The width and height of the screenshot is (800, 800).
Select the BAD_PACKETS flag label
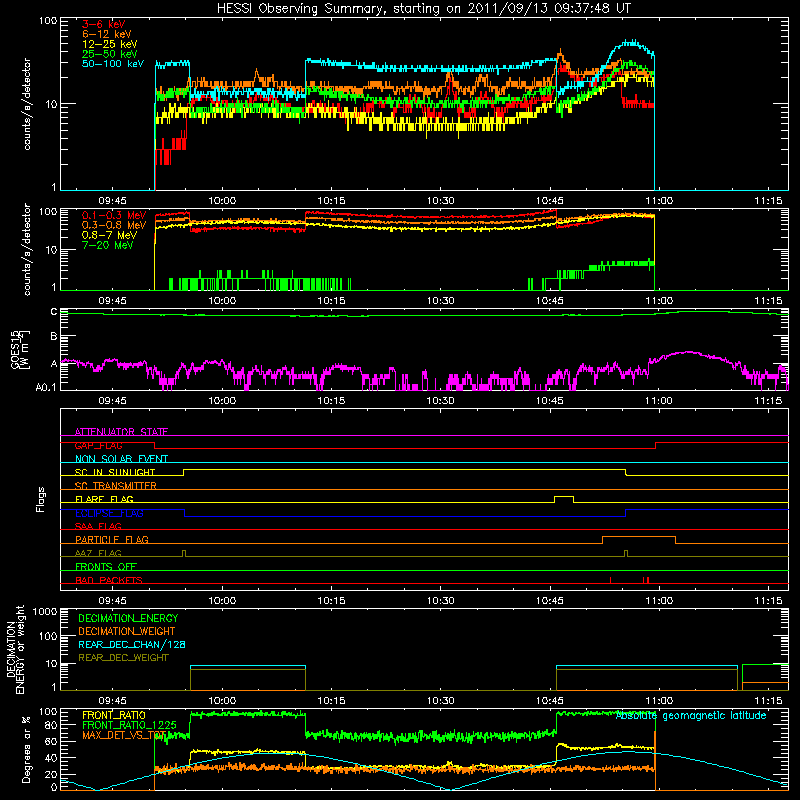point(109,580)
